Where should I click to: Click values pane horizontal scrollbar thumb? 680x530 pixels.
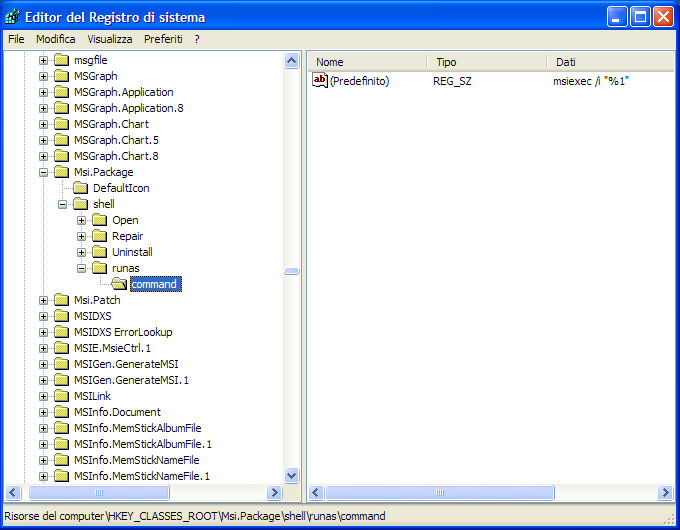click(440, 493)
